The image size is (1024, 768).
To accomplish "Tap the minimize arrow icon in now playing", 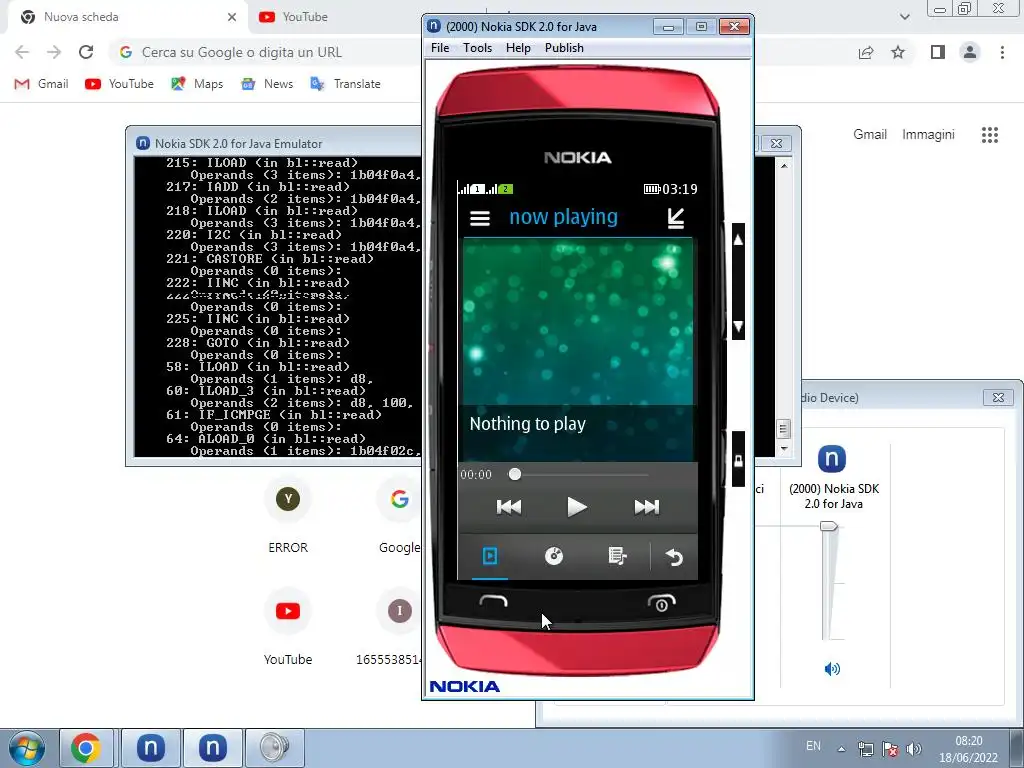I will pyautogui.click(x=676, y=218).
